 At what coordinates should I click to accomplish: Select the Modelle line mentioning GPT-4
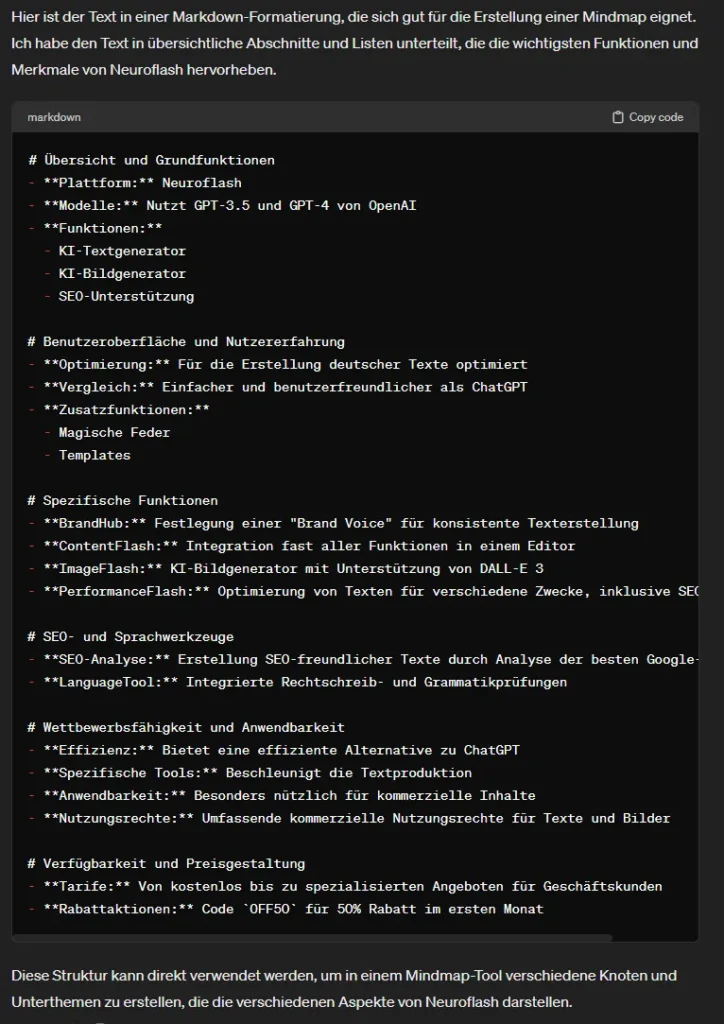(230, 206)
